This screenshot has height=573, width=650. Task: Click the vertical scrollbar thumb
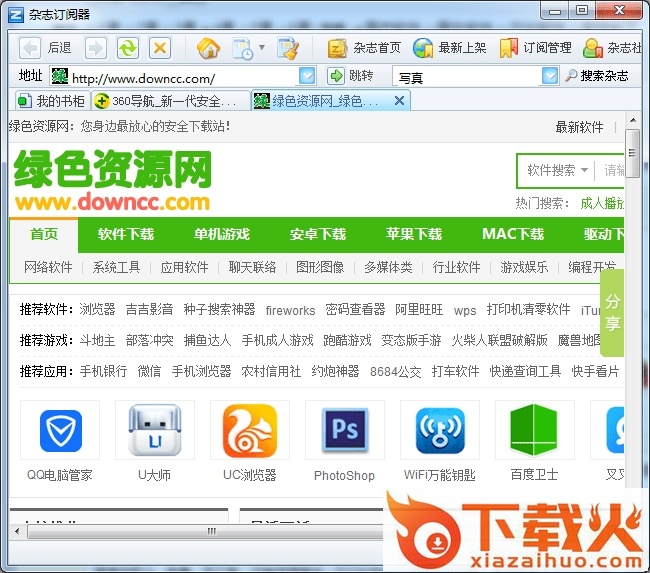click(632, 153)
